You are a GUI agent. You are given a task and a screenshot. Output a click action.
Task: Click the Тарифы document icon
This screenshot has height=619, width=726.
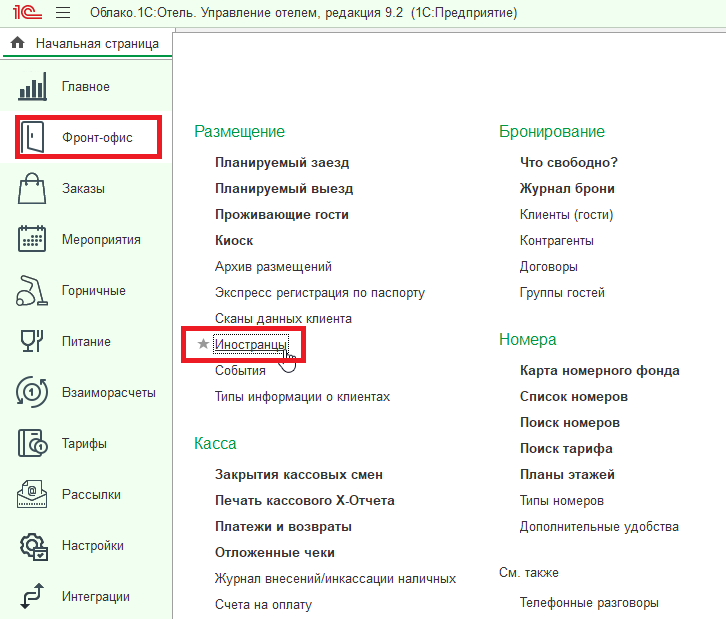[x=32, y=443]
